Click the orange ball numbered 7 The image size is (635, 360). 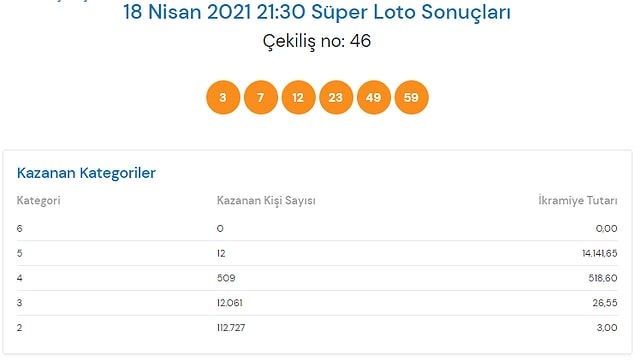pos(261,98)
